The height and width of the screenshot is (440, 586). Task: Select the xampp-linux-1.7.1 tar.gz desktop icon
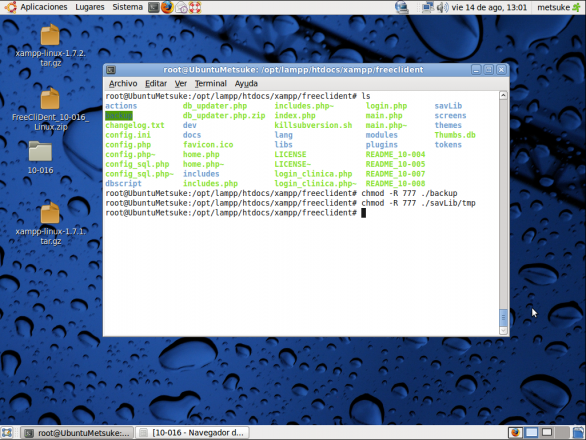pos(50,224)
